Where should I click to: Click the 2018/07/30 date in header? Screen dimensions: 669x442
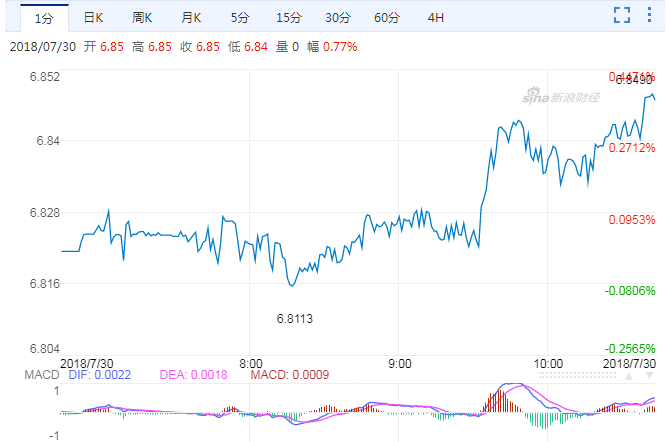[43, 47]
